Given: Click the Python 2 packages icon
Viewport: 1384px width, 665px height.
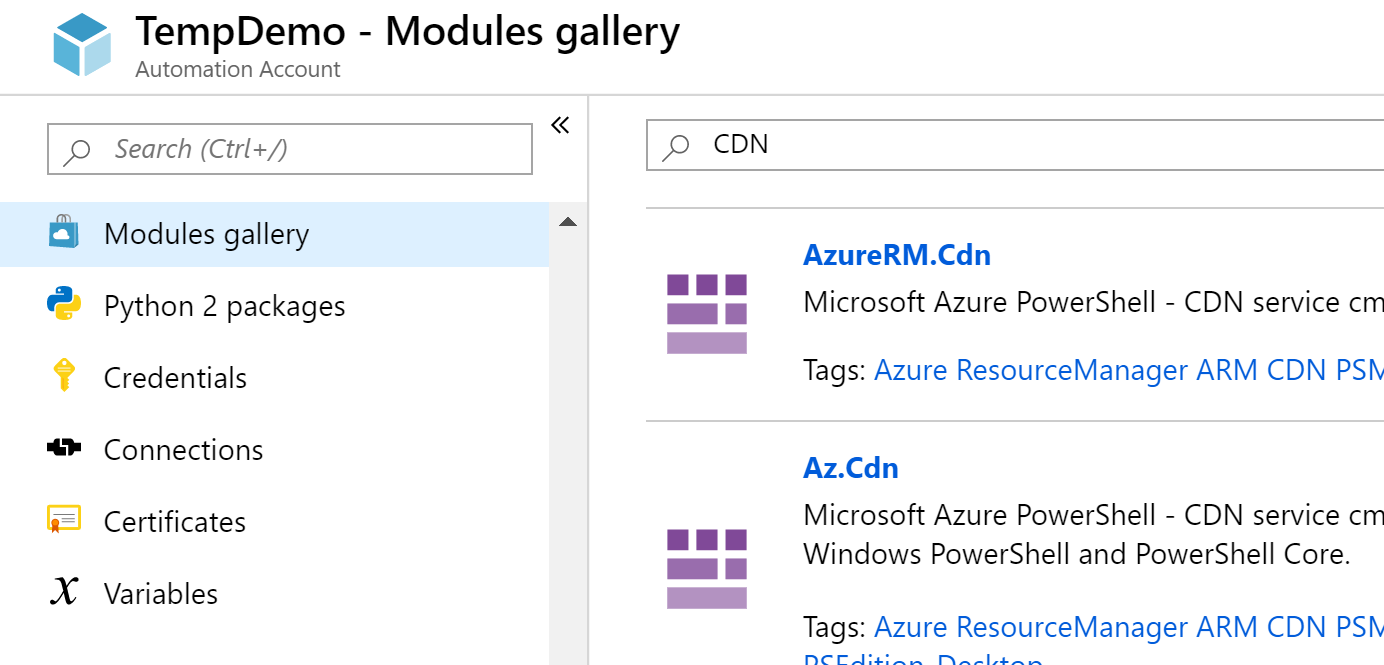Looking at the screenshot, I should point(63,304).
